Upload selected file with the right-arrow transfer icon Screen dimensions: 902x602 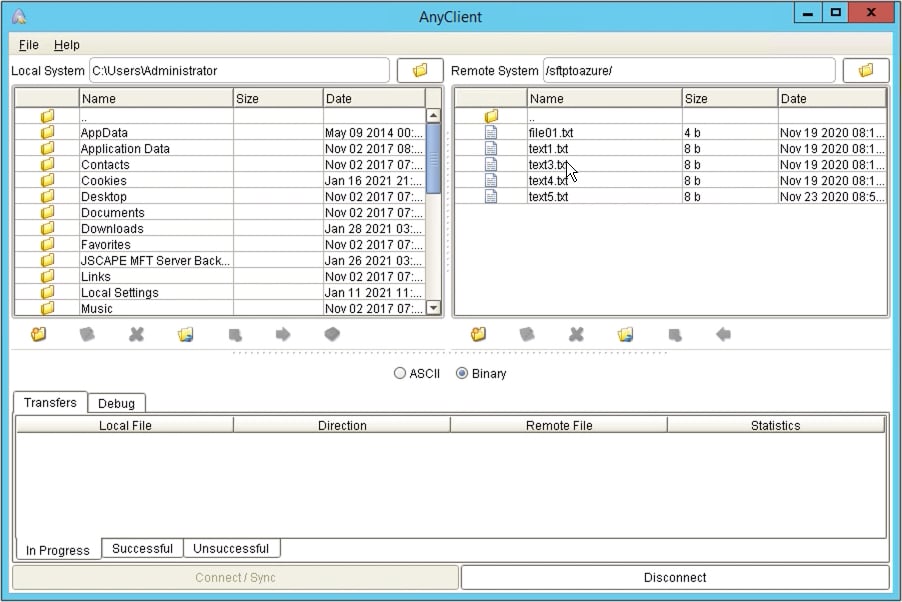coord(284,334)
